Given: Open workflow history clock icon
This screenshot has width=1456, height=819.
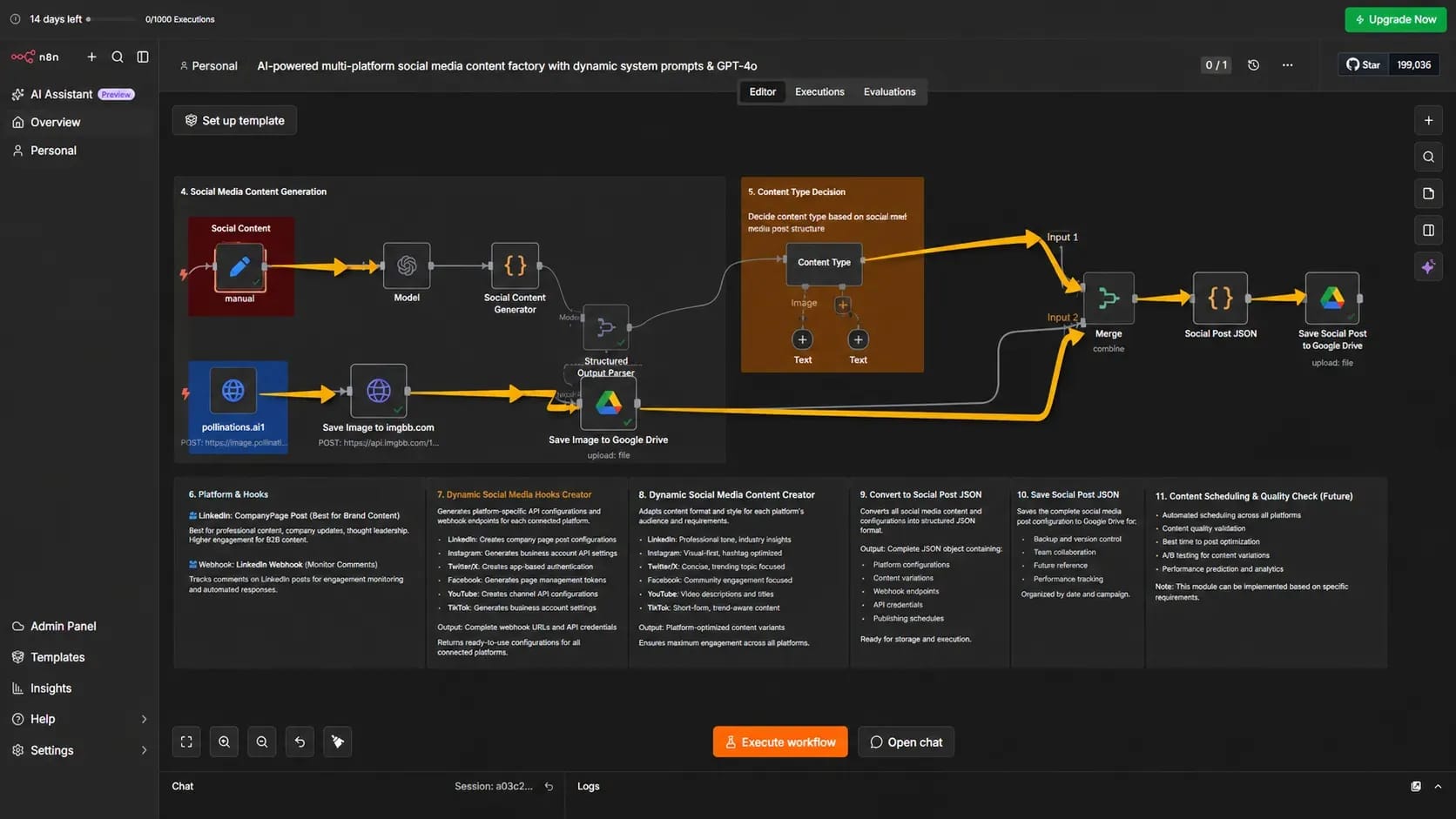Looking at the screenshot, I should pos(1253,65).
